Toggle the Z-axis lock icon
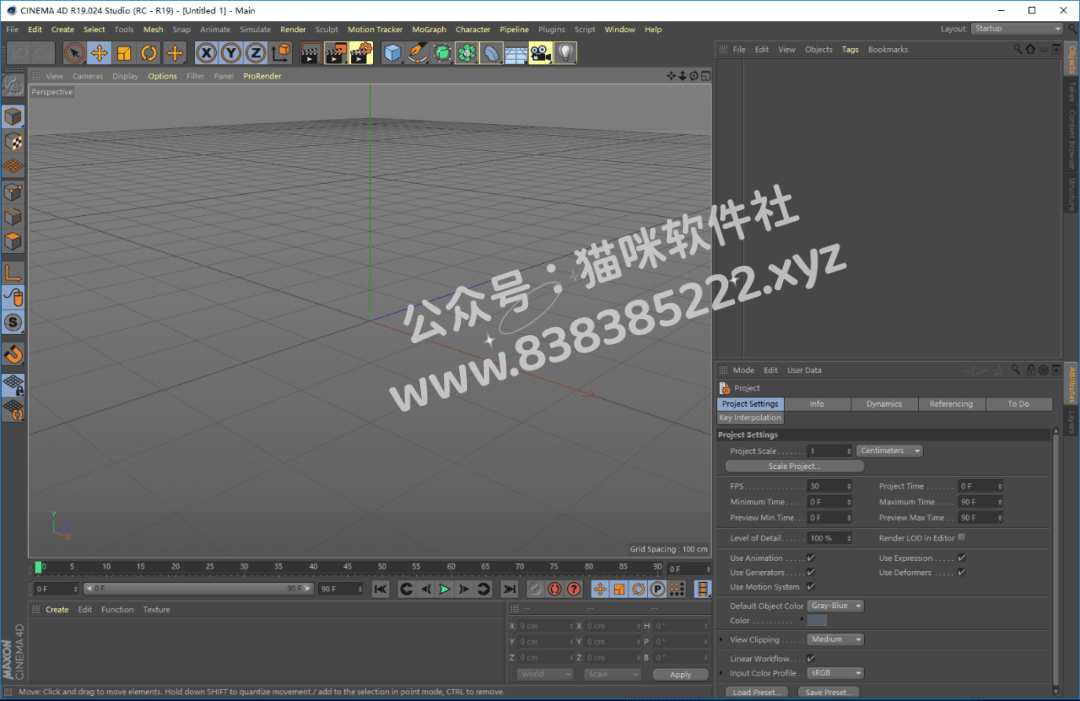 [256, 53]
